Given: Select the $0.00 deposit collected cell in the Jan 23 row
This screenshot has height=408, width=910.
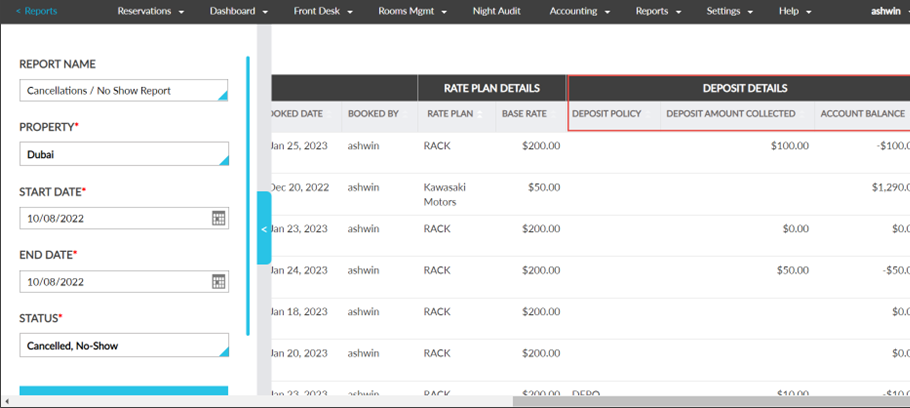Looking at the screenshot, I should [795, 229].
